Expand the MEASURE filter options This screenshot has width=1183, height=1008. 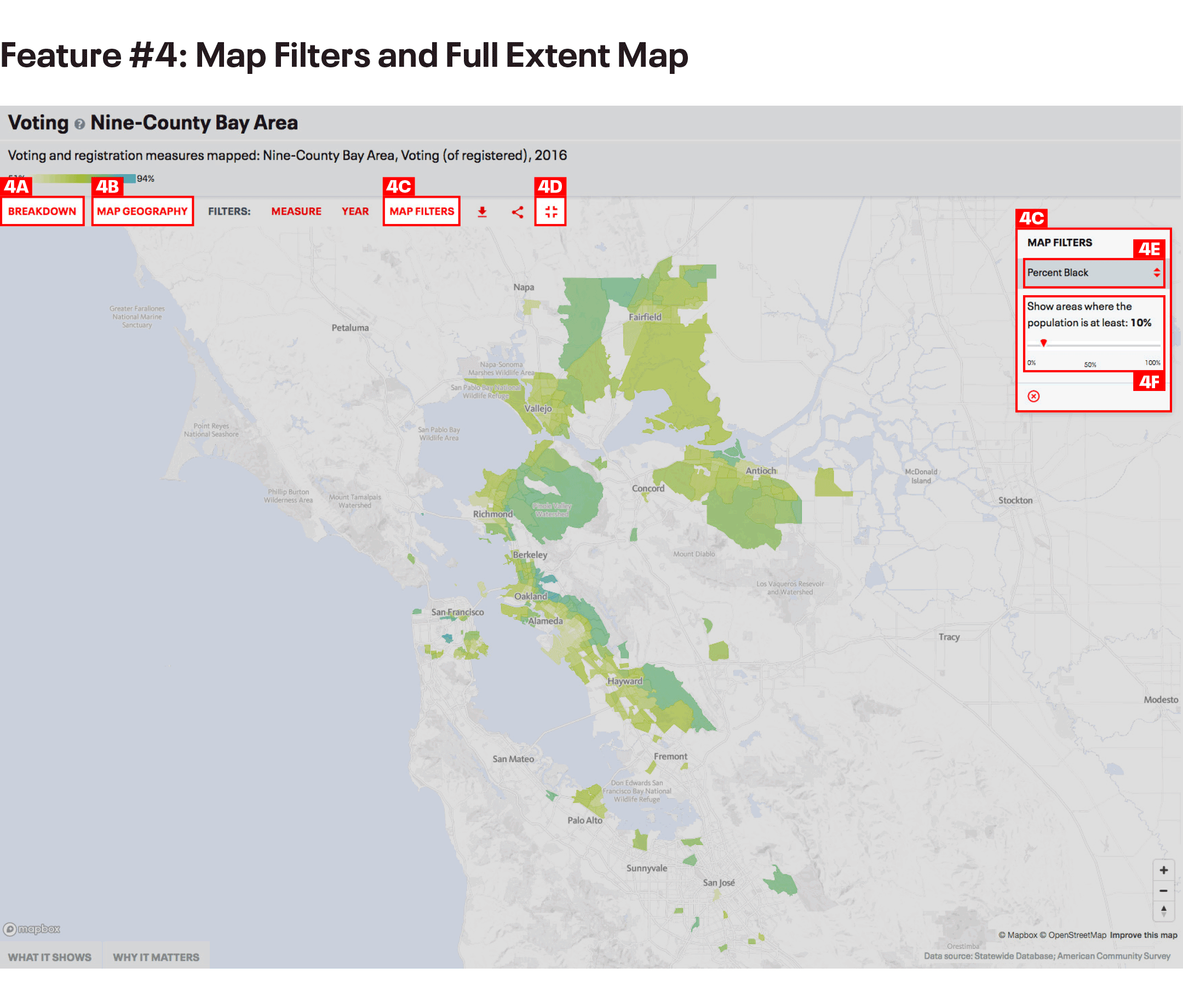click(296, 211)
